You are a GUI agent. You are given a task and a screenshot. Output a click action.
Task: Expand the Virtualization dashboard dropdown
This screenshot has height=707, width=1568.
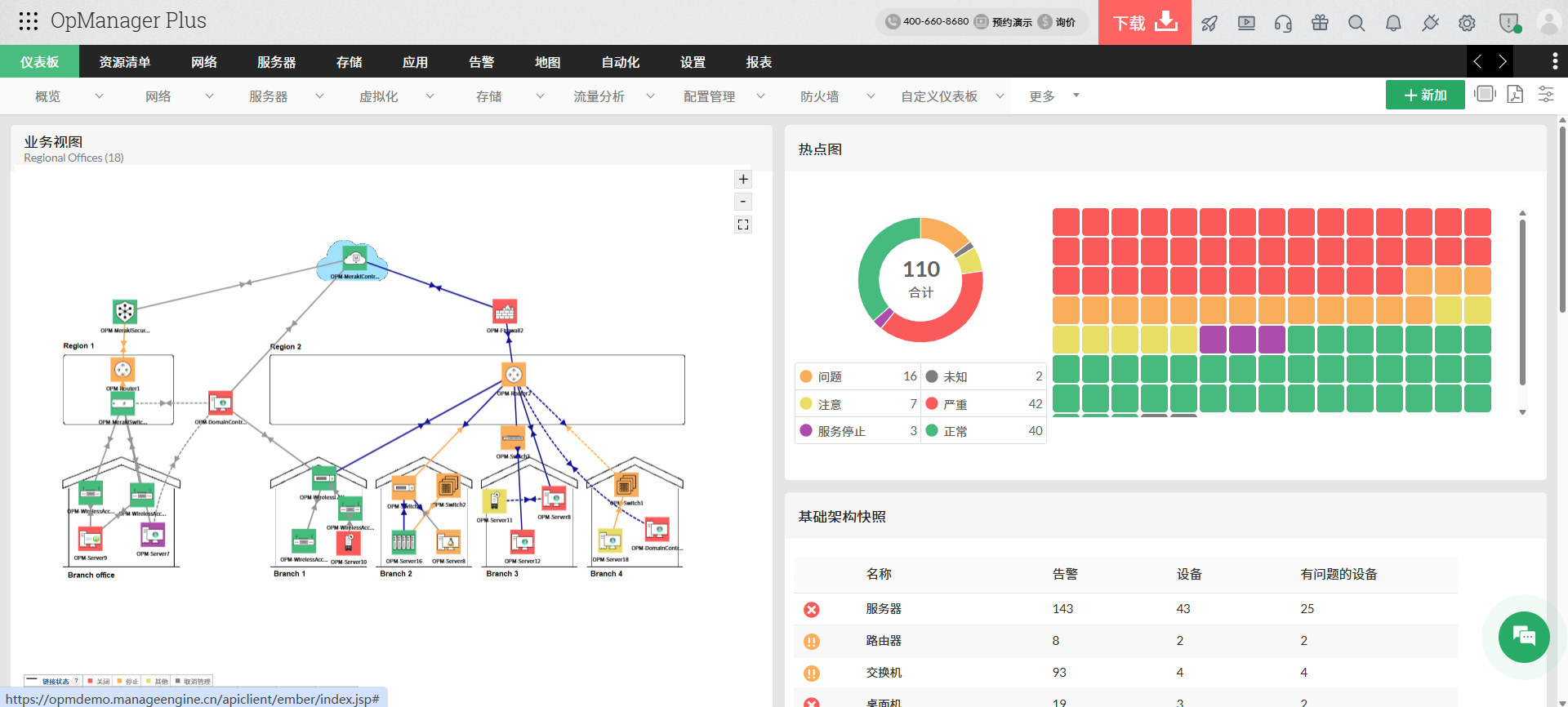430,96
